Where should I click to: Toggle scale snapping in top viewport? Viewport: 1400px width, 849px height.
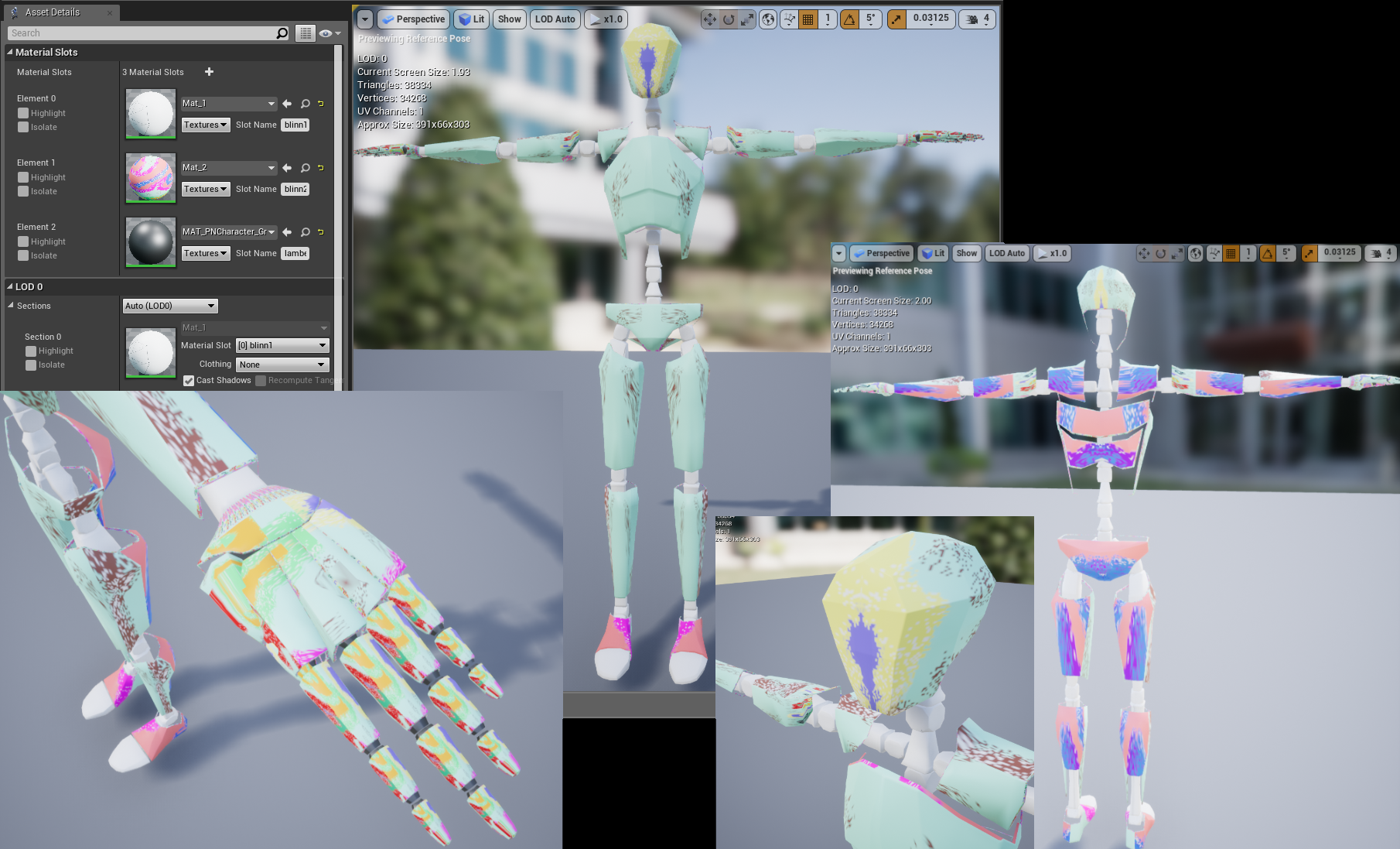coord(896,19)
